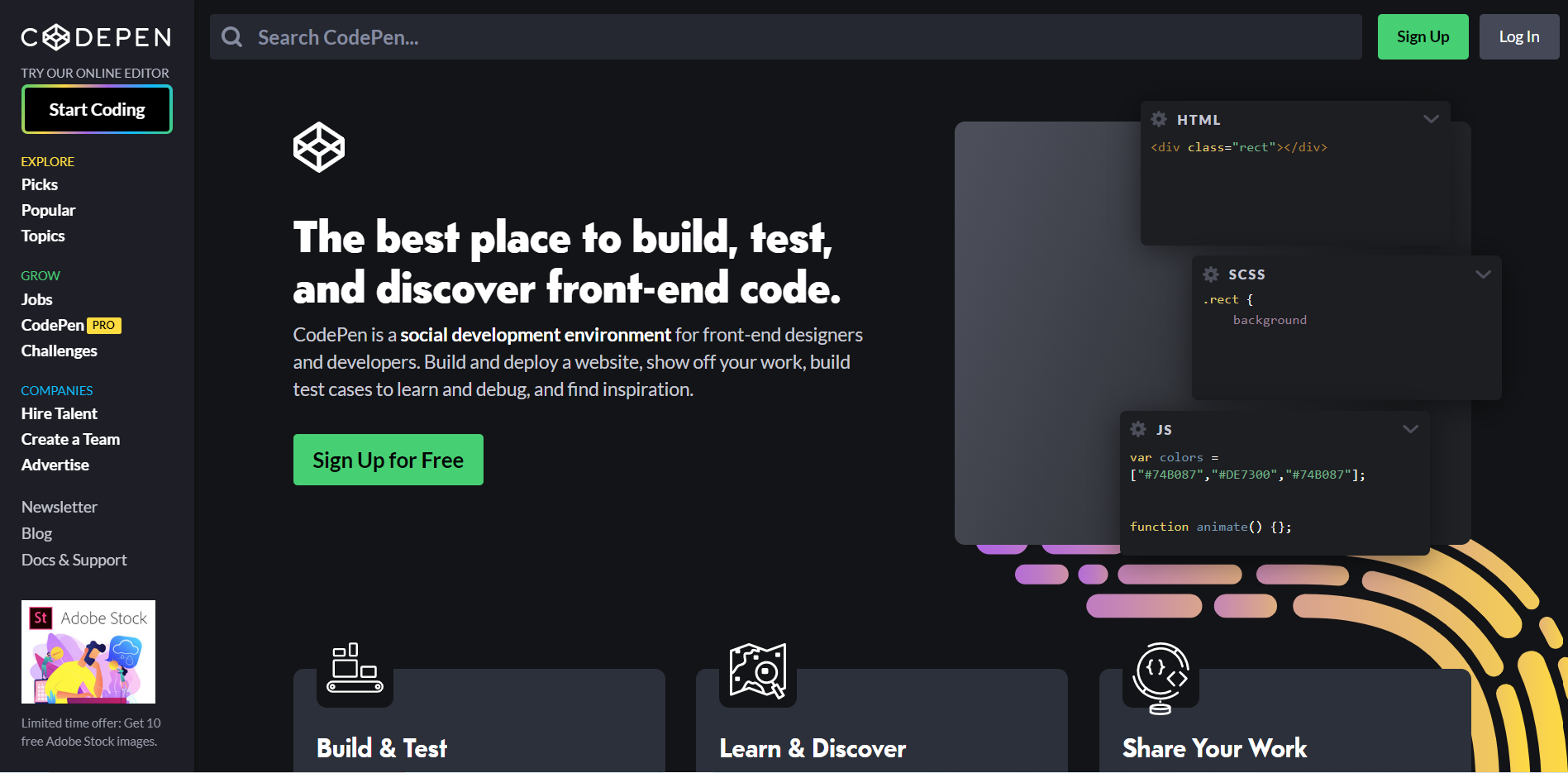
Task: Click the search magnifier icon
Action: pos(232,37)
